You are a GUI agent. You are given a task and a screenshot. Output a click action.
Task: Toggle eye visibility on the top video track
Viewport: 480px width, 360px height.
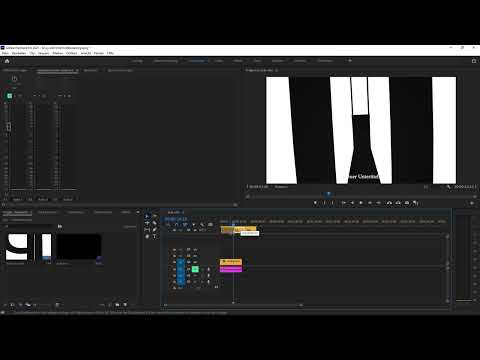[195, 250]
